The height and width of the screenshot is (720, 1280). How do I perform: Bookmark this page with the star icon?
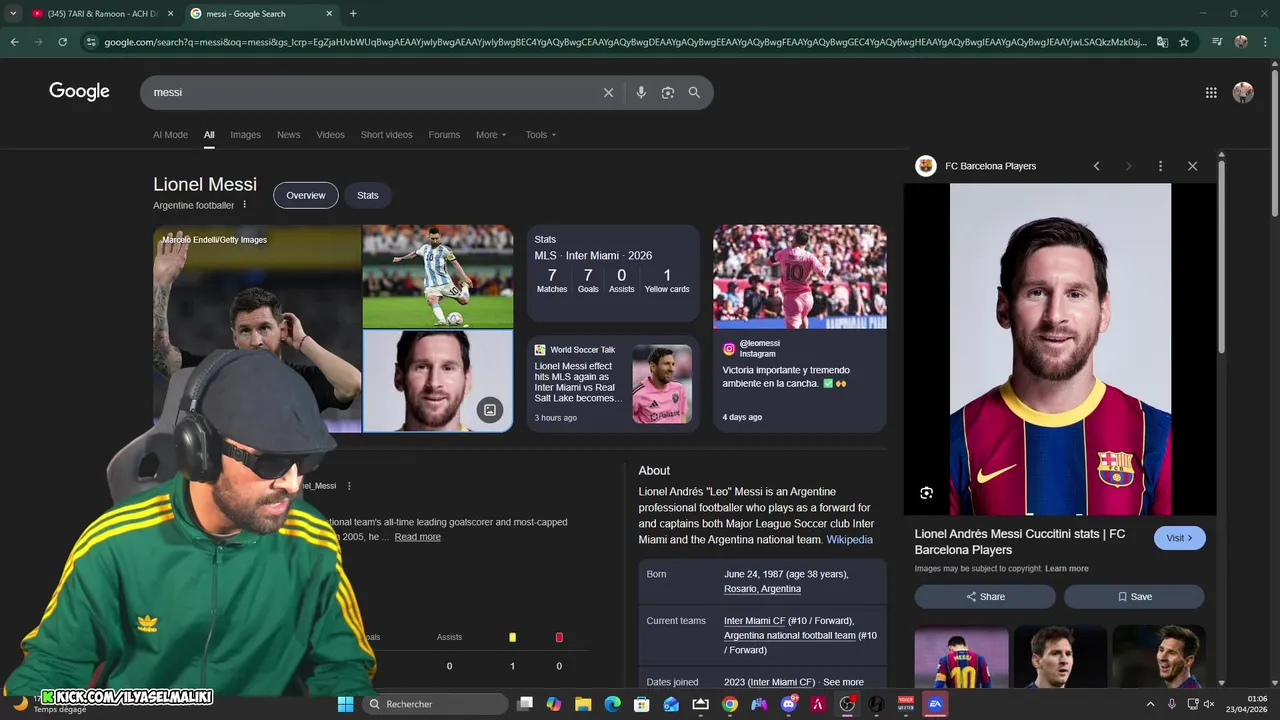click(x=1184, y=42)
